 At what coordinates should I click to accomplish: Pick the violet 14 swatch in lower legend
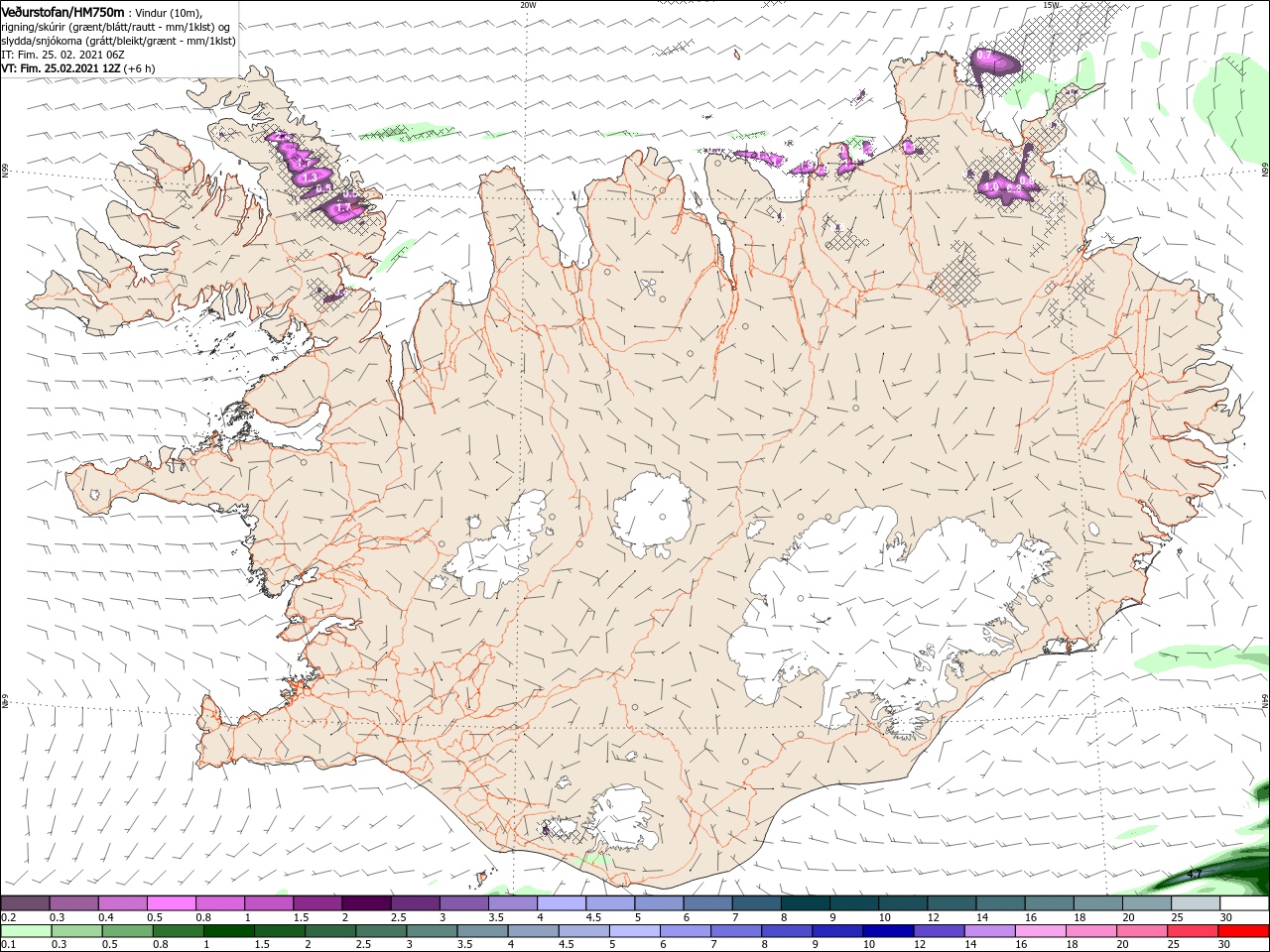[x=989, y=931]
